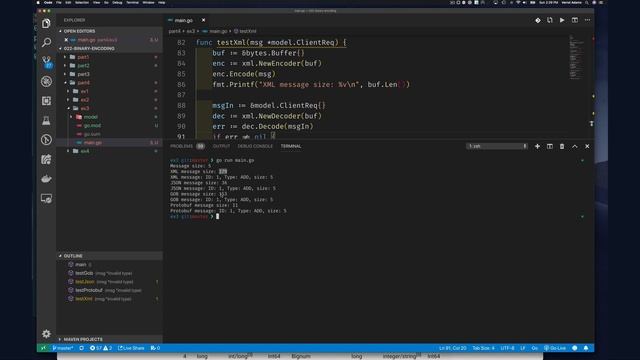
Task: Click the master branch in status bar
Action: coord(62,348)
